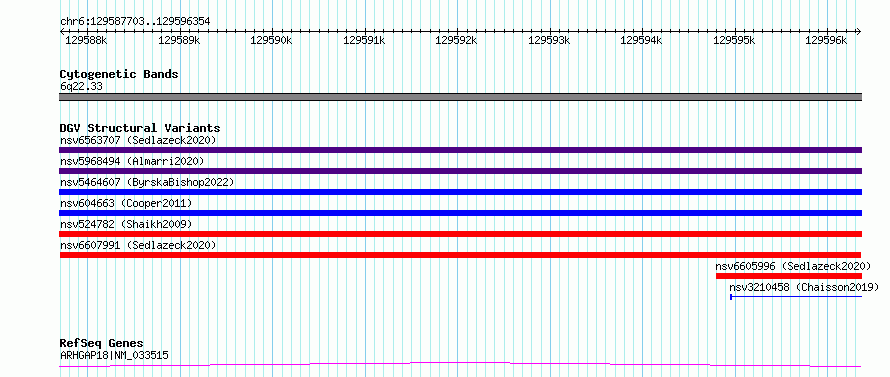Click the 129594k ruler position
890x377 pixels.
tap(641, 40)
